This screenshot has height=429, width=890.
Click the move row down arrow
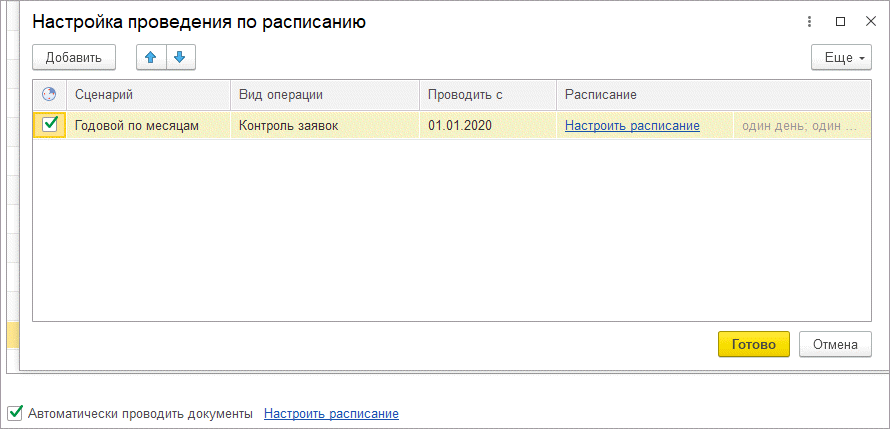tap(180, 57)
